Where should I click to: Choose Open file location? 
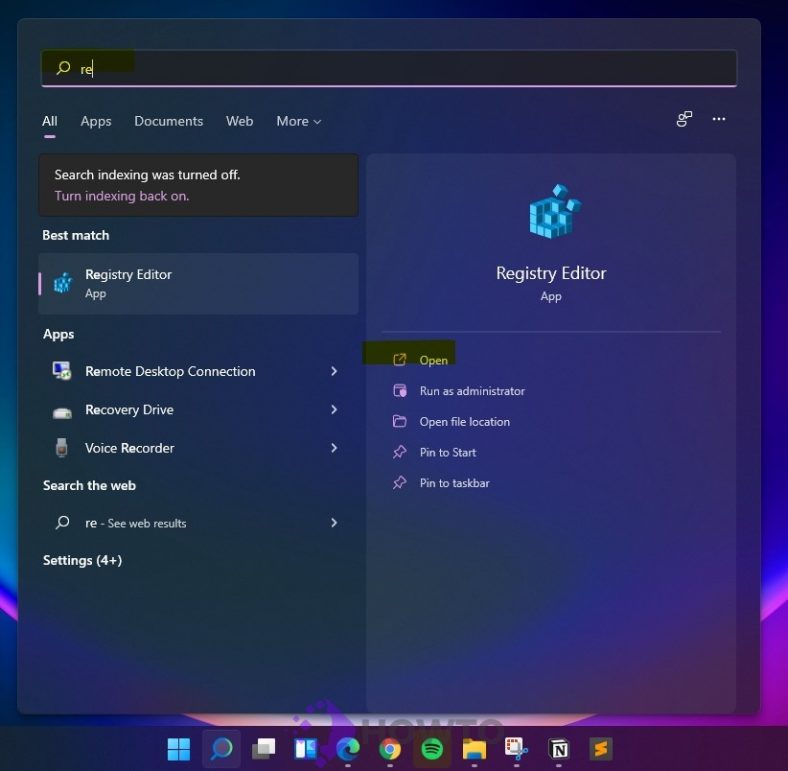pyautogui.click(x=464, y=422)
